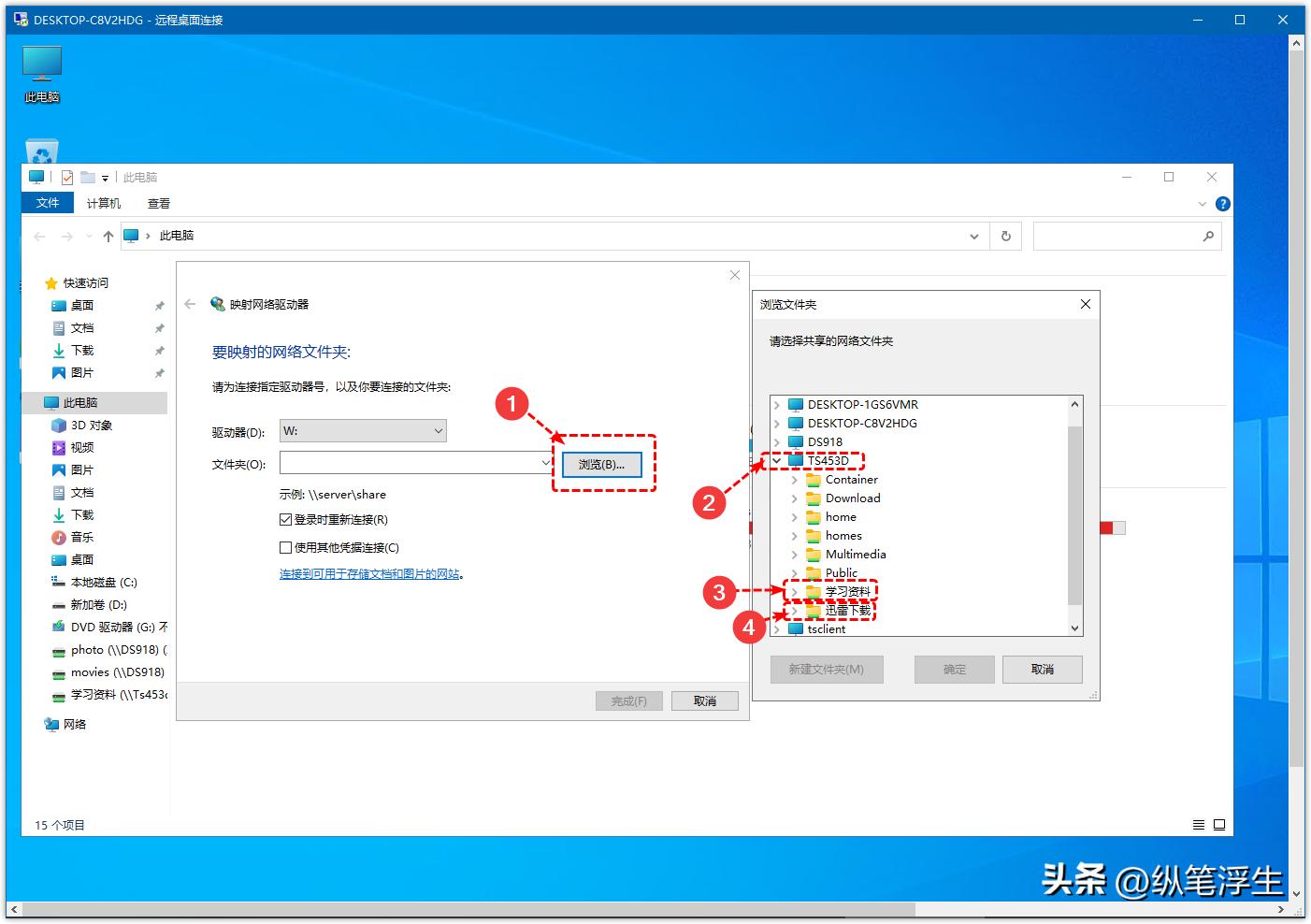Enable the 登录时重新连接(R) checkbox
Image resolution: width=1311 pixels, height=924 pixels.
click(x=286, y=519)
